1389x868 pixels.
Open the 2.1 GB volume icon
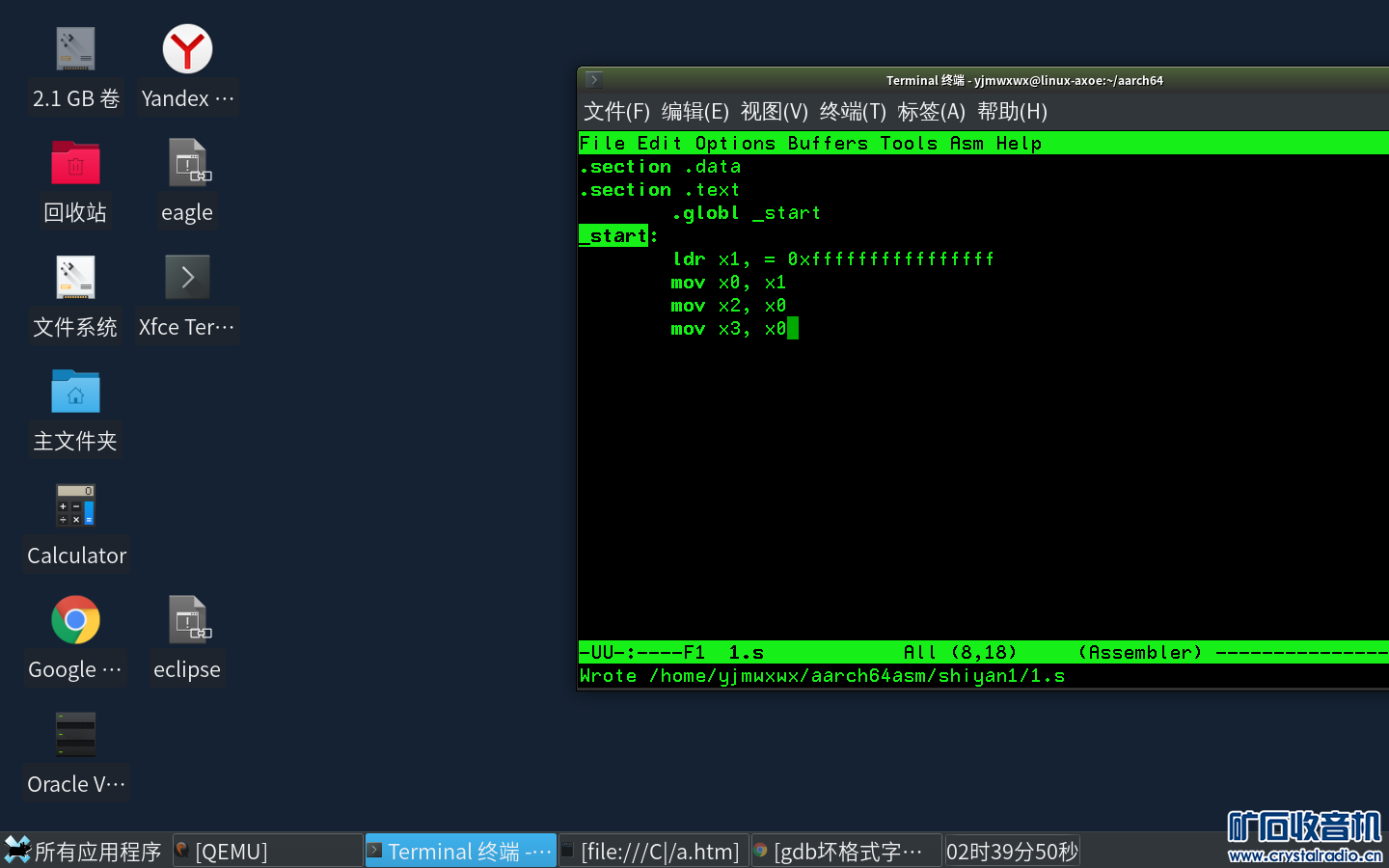(75, 50)
